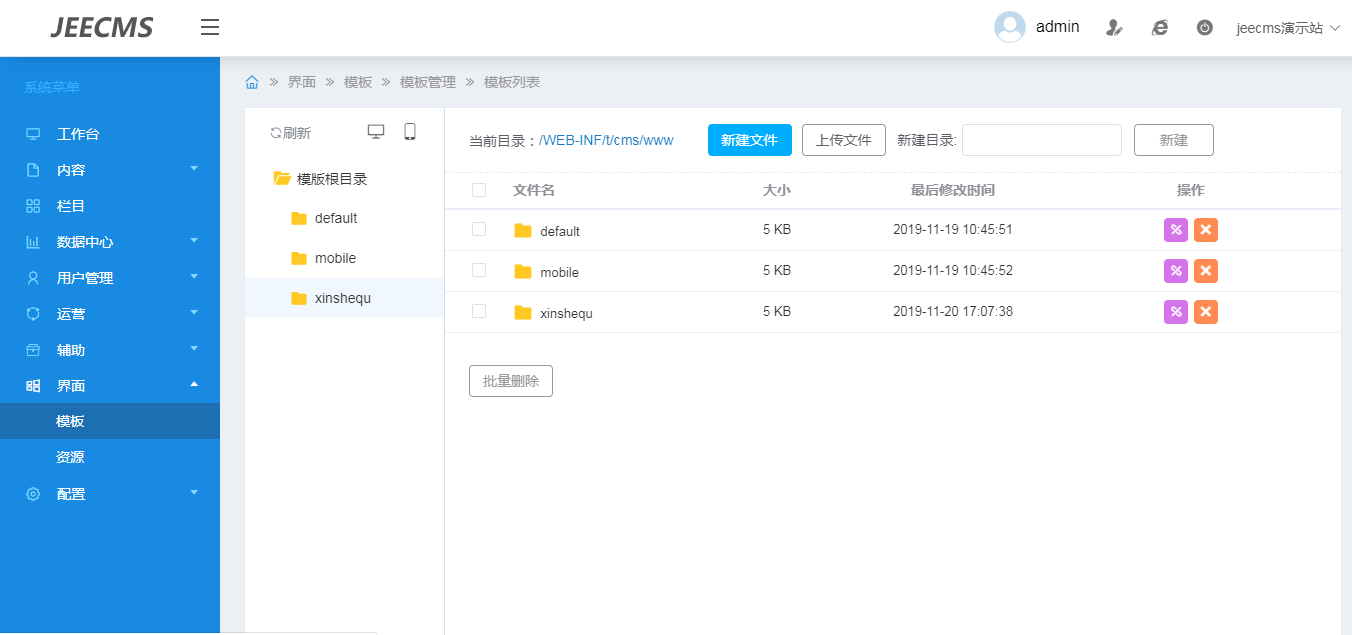This screenshot has height=635, width=1352.
Task: Tick the checkbox for mobile folder row
Action: pyautogui.click(x=479, y=270)
